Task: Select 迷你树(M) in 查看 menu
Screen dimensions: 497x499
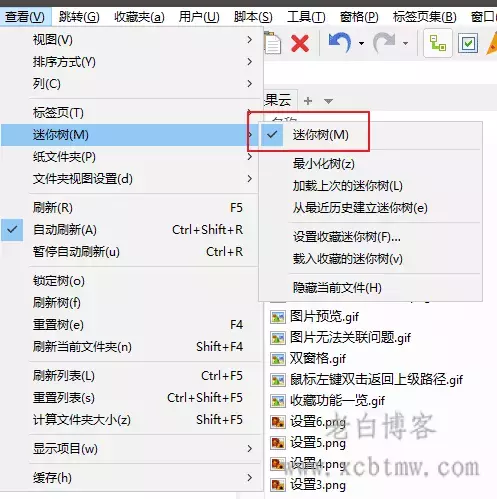Action: [x=130, y=135]
